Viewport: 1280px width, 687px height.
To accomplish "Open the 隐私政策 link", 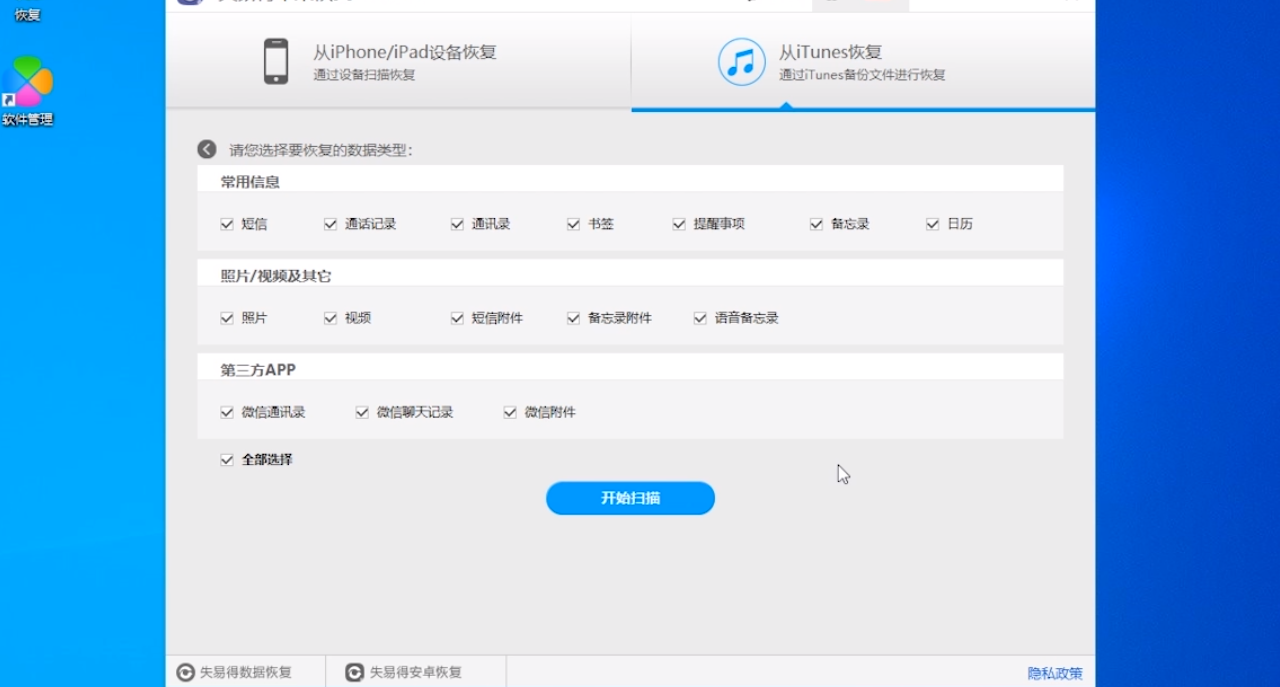I will [x=1055, y=674].
